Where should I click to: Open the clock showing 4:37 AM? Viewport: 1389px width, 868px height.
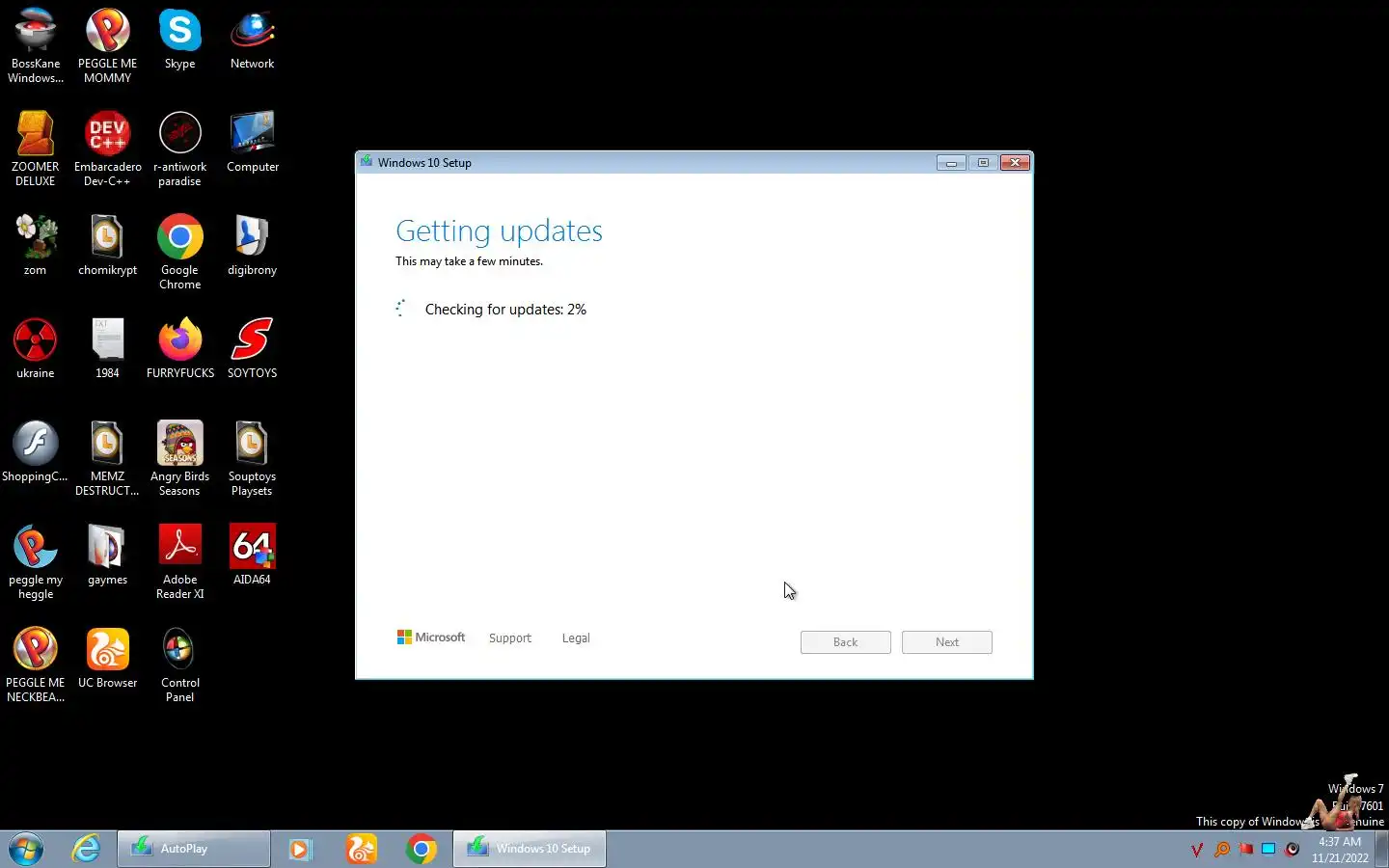click(1340, 850)
